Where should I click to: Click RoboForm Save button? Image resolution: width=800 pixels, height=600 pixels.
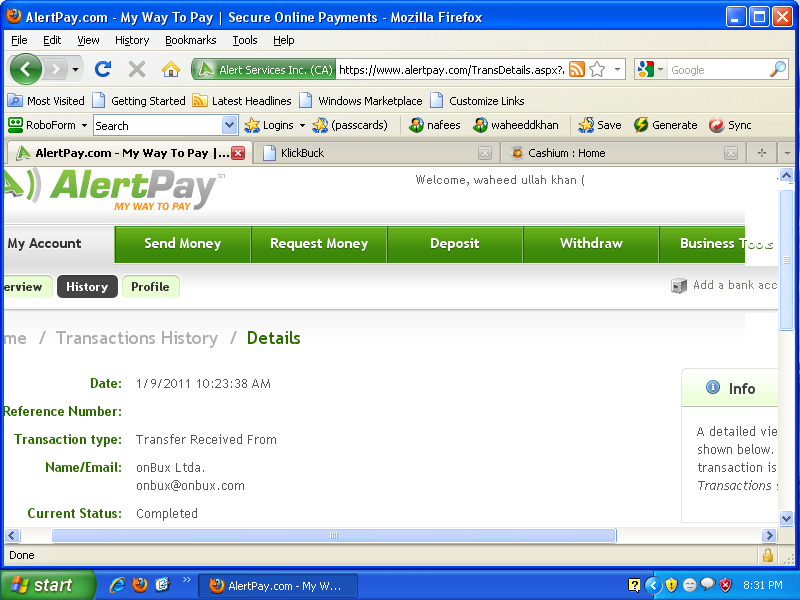coord(600,125)
